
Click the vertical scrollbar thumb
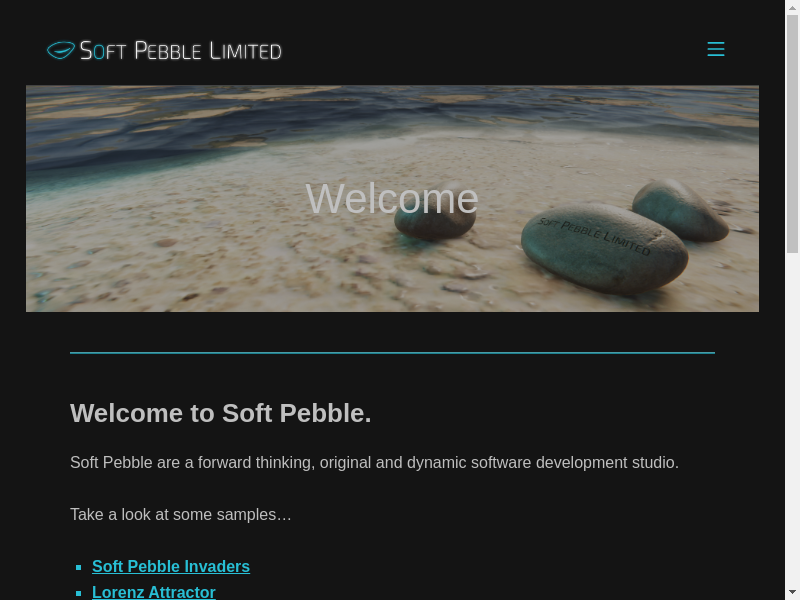(792, 130)
